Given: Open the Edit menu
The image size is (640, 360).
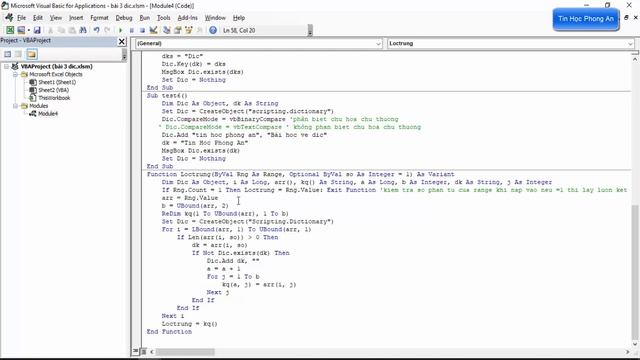Looking at the screenshot, I should pyautogui.click(x=38, y=18).
